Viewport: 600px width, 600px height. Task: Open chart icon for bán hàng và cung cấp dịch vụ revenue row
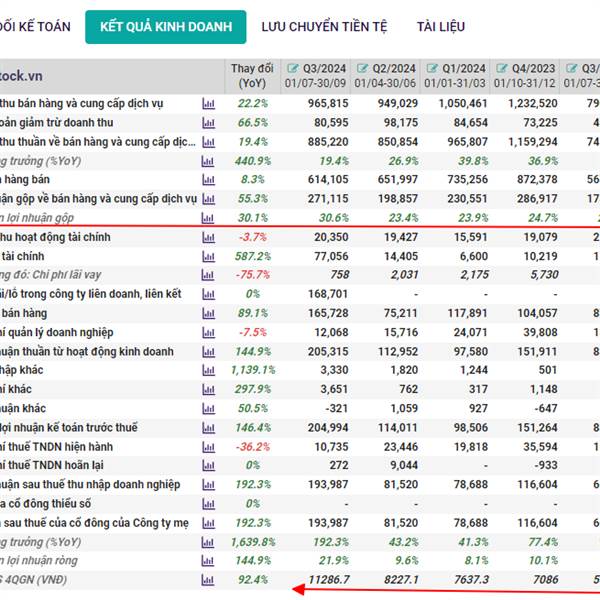click(208, 104)
